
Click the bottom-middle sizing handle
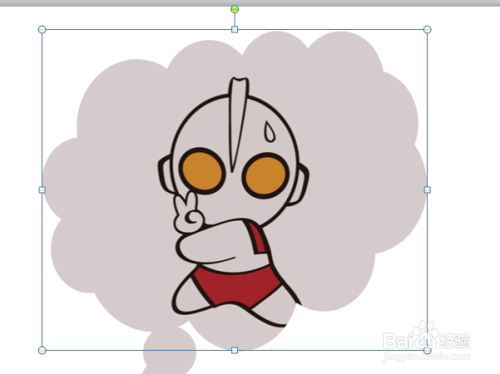click(235, 350)
